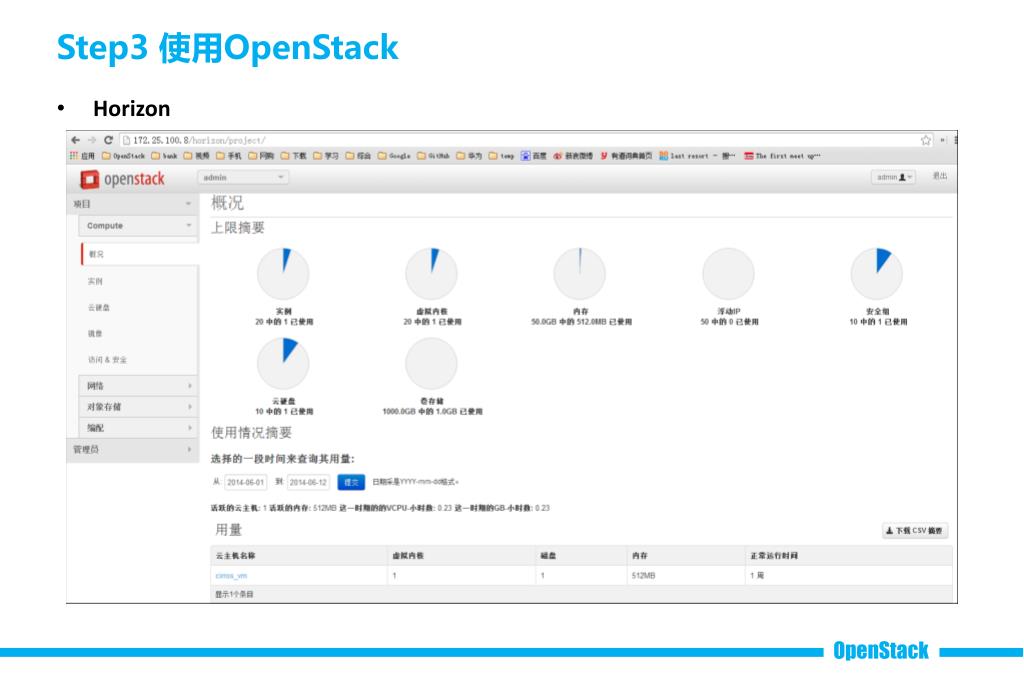Viewport: 1024px width, 682px height.
Task: Open the OpenStack bookmark folder
Action: coord(124,155)
